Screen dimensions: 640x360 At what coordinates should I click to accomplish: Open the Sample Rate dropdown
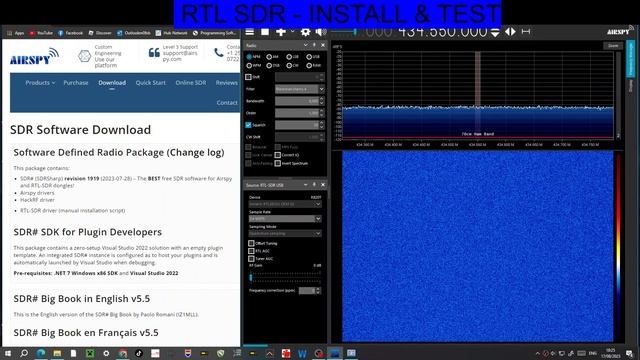tap(285, 219)
